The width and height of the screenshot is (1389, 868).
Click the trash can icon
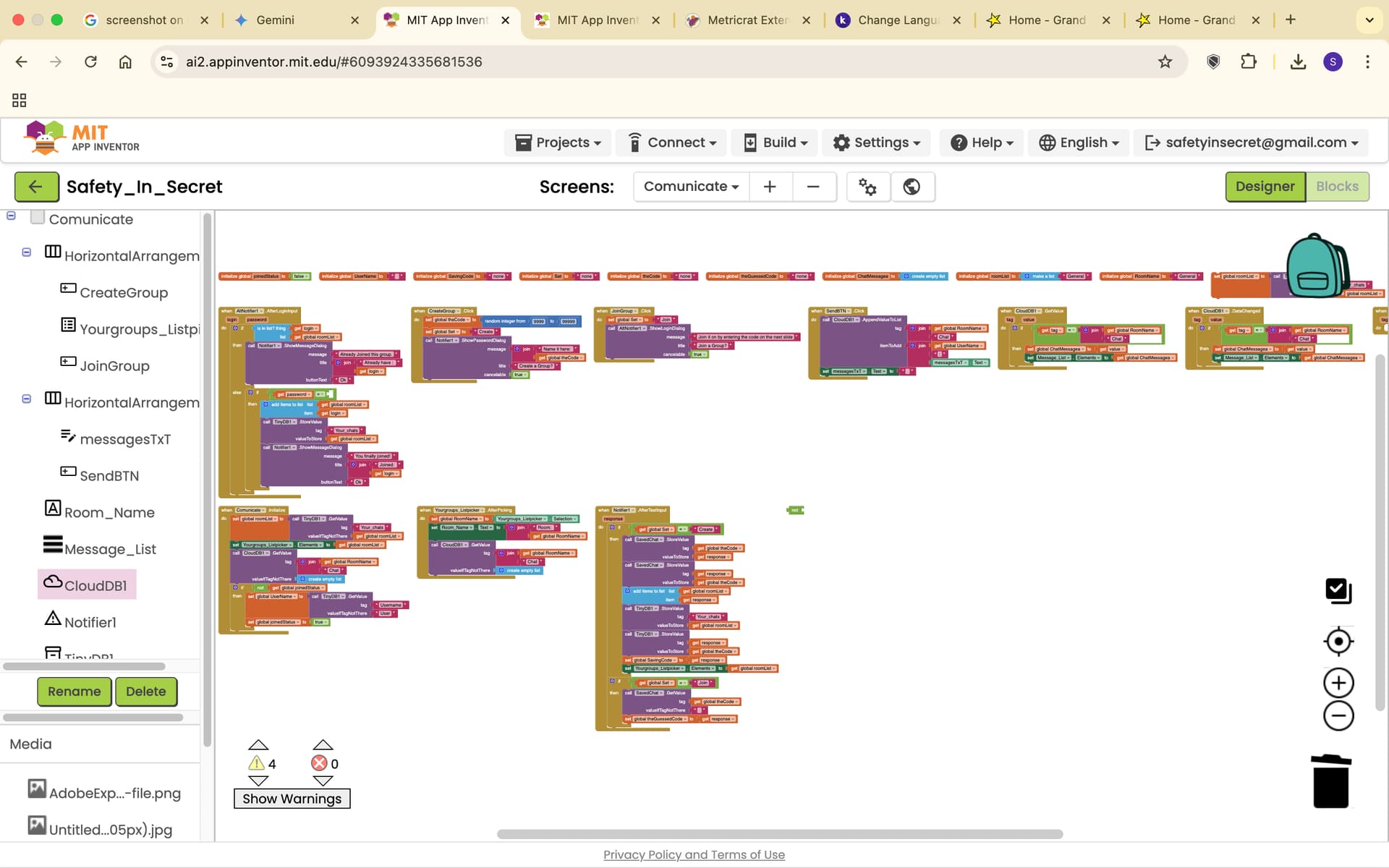point(1330,781)
